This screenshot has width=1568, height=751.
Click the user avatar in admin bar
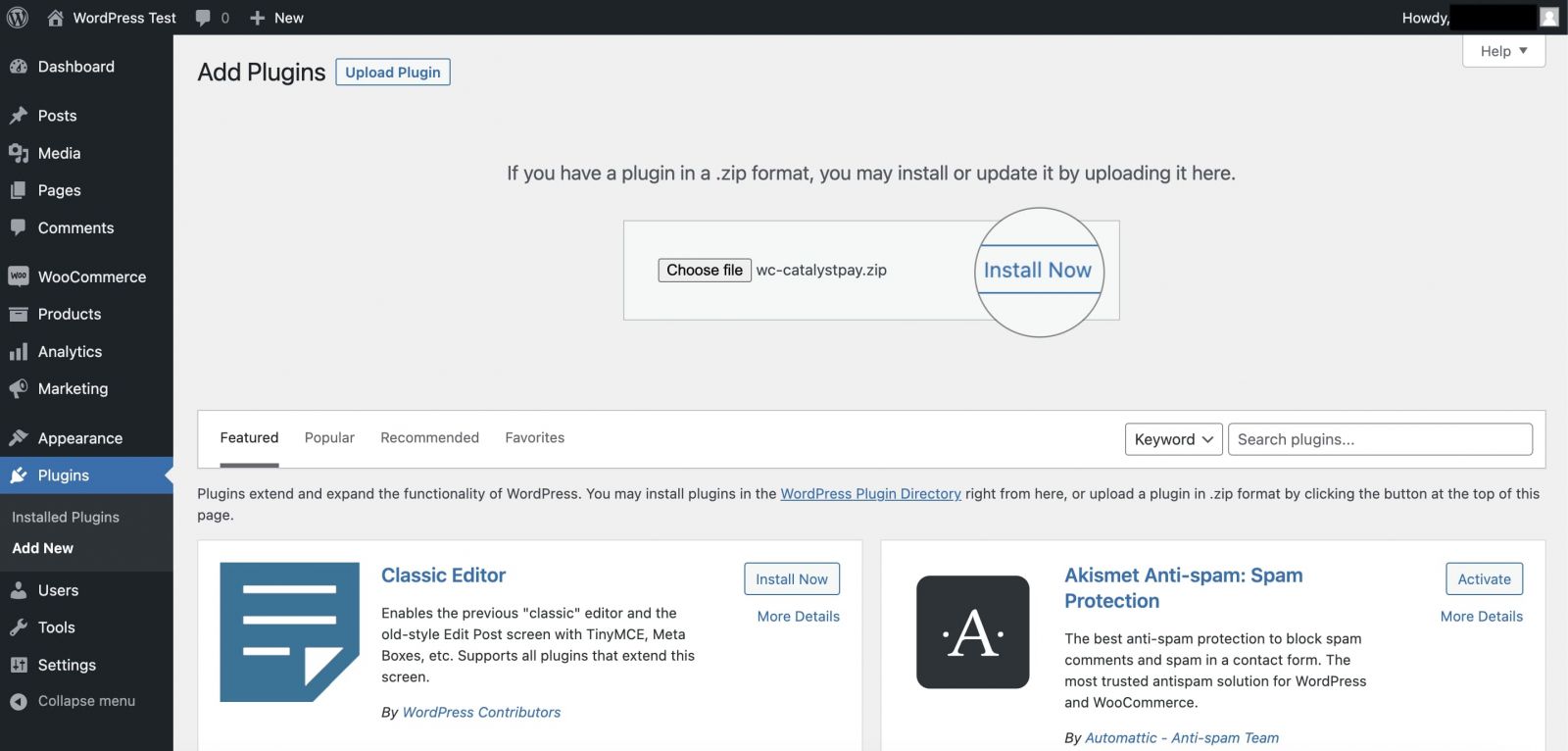coord(1548,18)
